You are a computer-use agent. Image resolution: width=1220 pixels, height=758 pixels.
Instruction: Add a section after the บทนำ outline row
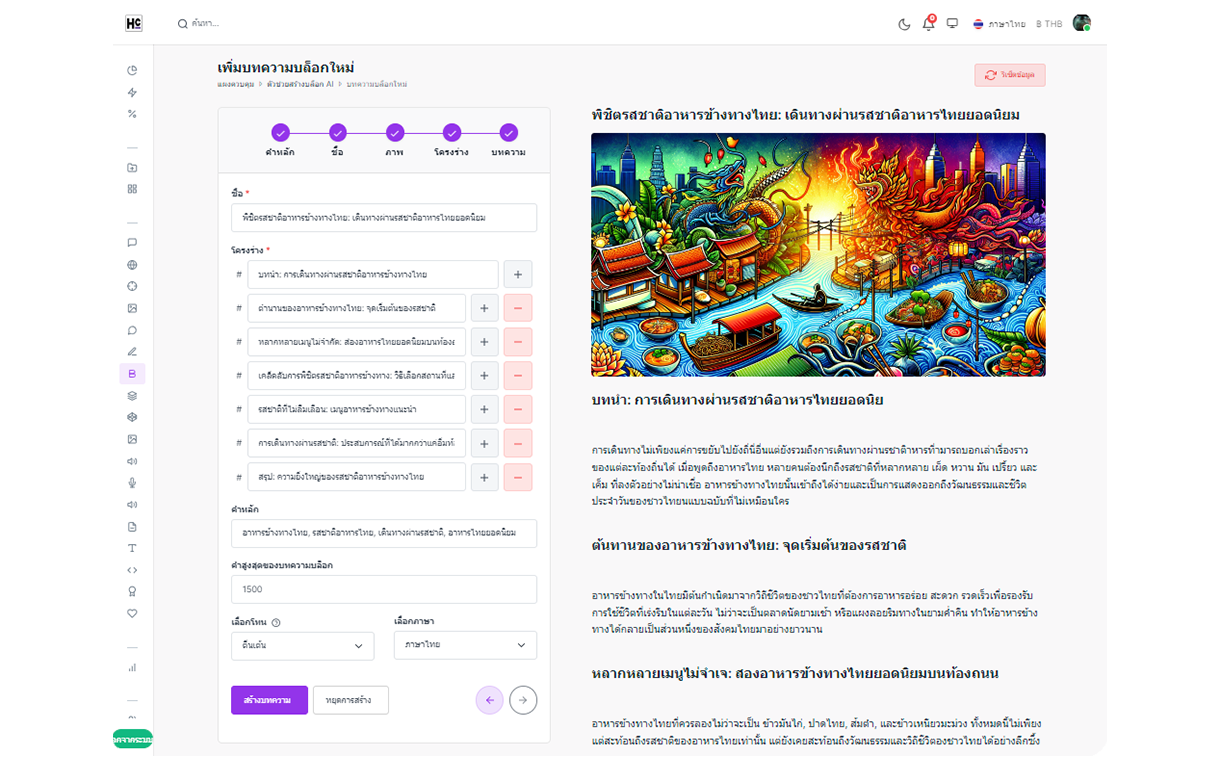(x=517, y=274)
